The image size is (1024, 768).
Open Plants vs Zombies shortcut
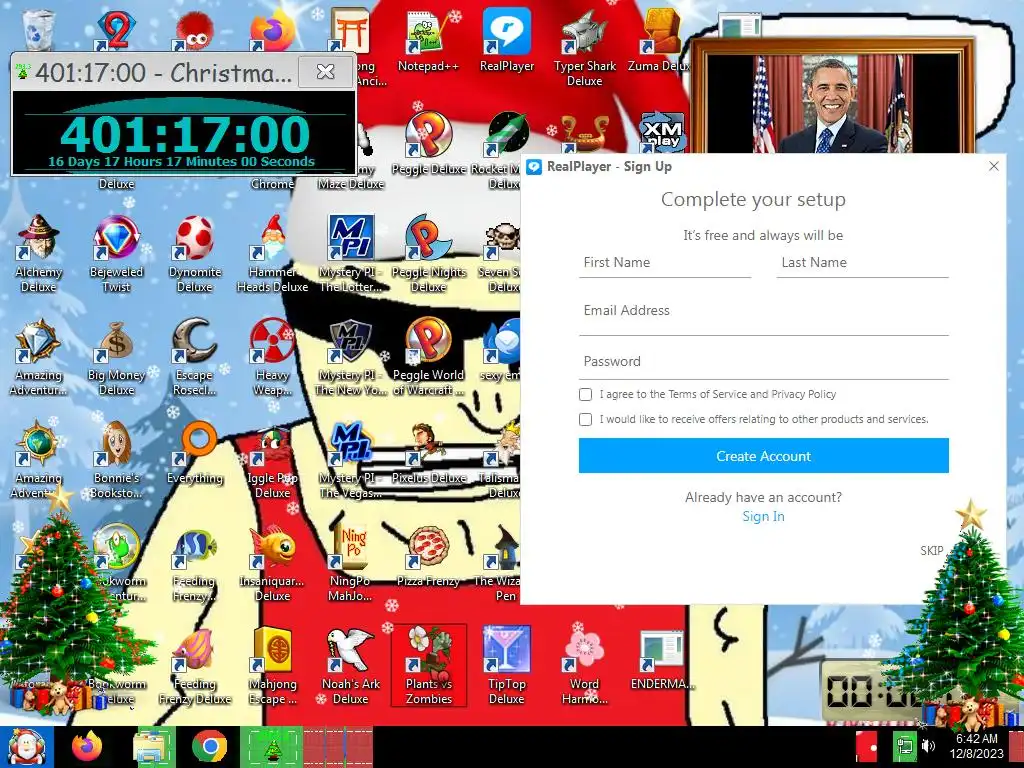click(428, 665)
